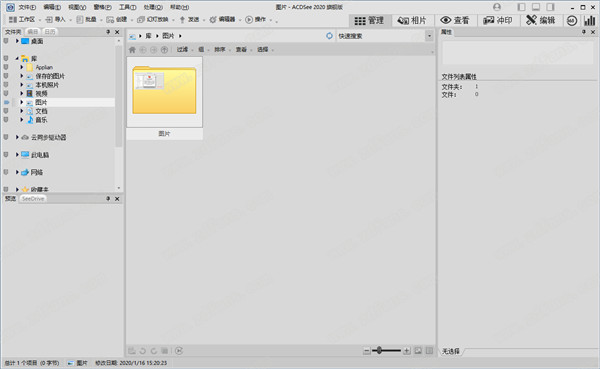
Task: Open the Workspace (工作区) toolbar menu
Action: 25,20
